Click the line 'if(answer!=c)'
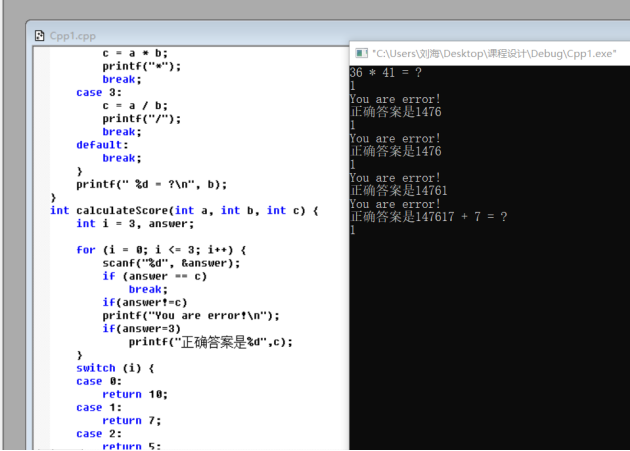 pos(145,302)
